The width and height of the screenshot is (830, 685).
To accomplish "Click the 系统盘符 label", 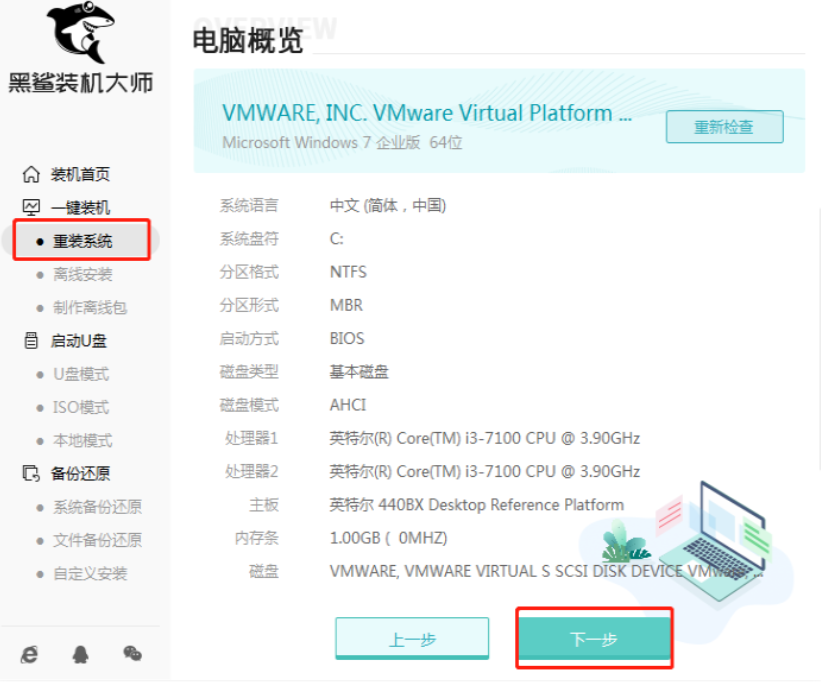I will 249,239.
